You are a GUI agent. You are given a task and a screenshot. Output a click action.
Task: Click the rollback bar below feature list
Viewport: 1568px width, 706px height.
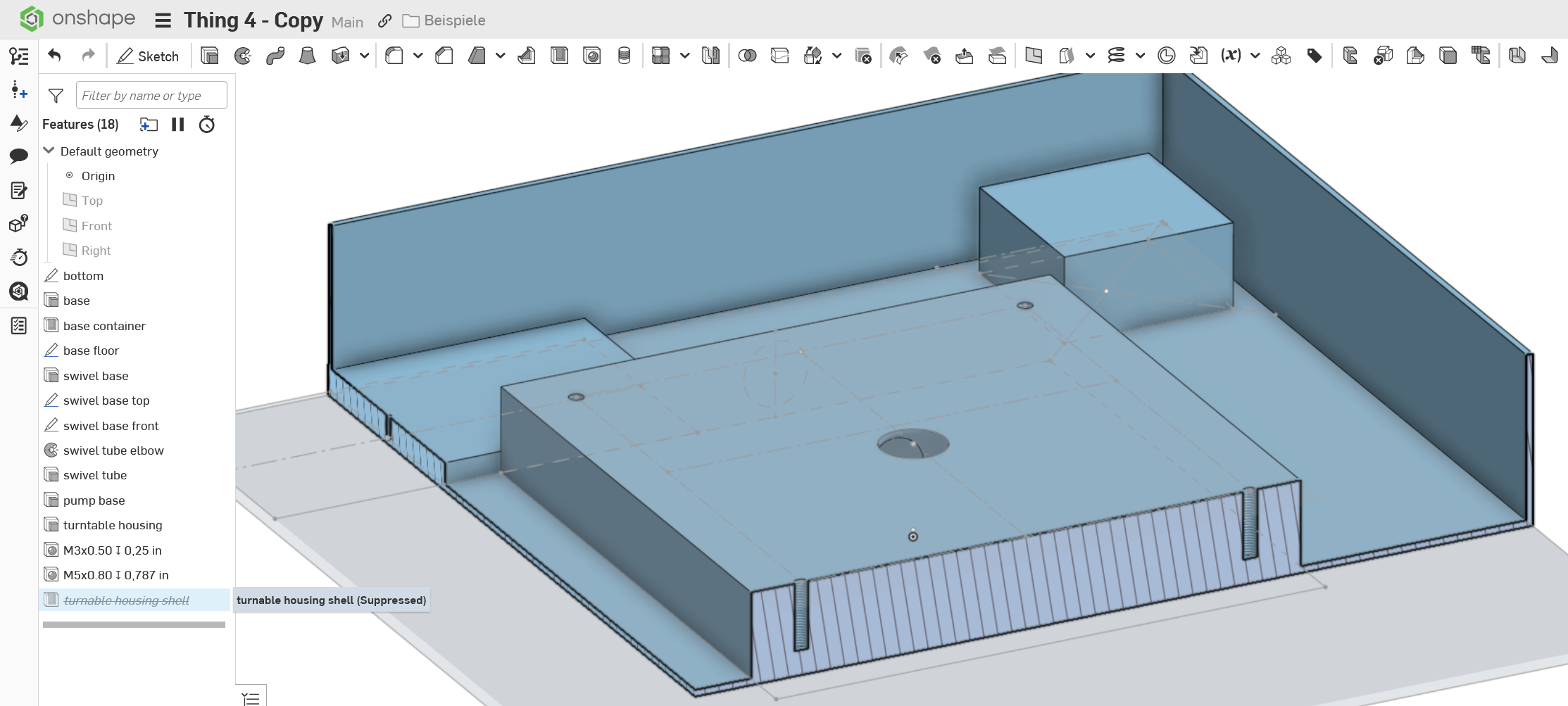(x=134, y=624)
